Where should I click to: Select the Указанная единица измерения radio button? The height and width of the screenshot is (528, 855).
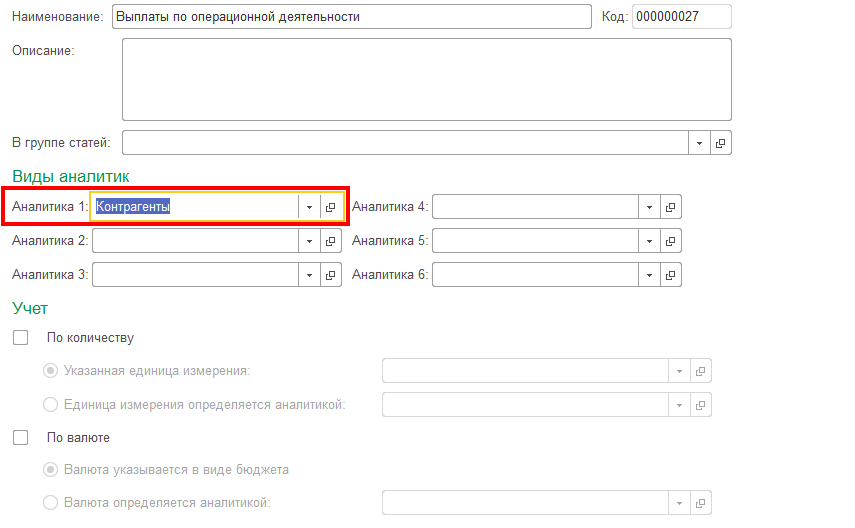tap(51, 371)
